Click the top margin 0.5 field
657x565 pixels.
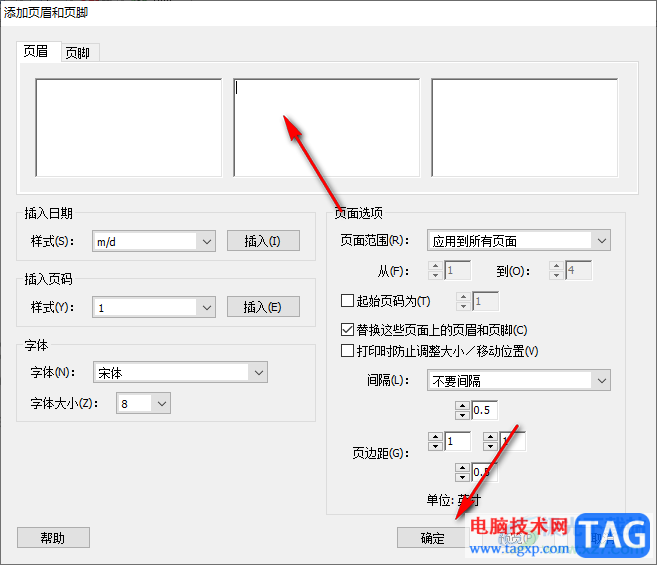point(484,410)
